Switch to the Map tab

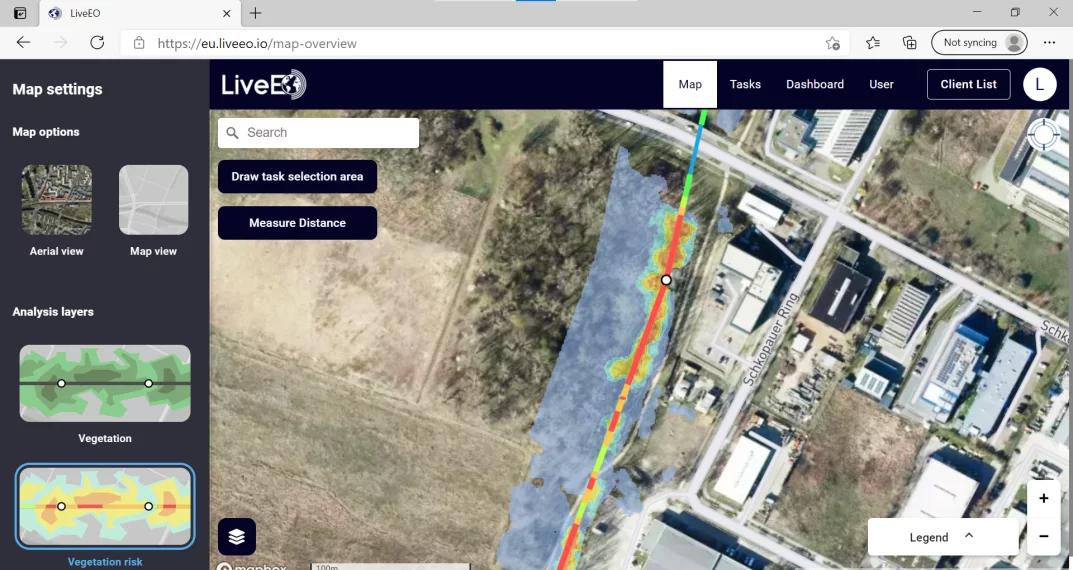coord(690,84)
